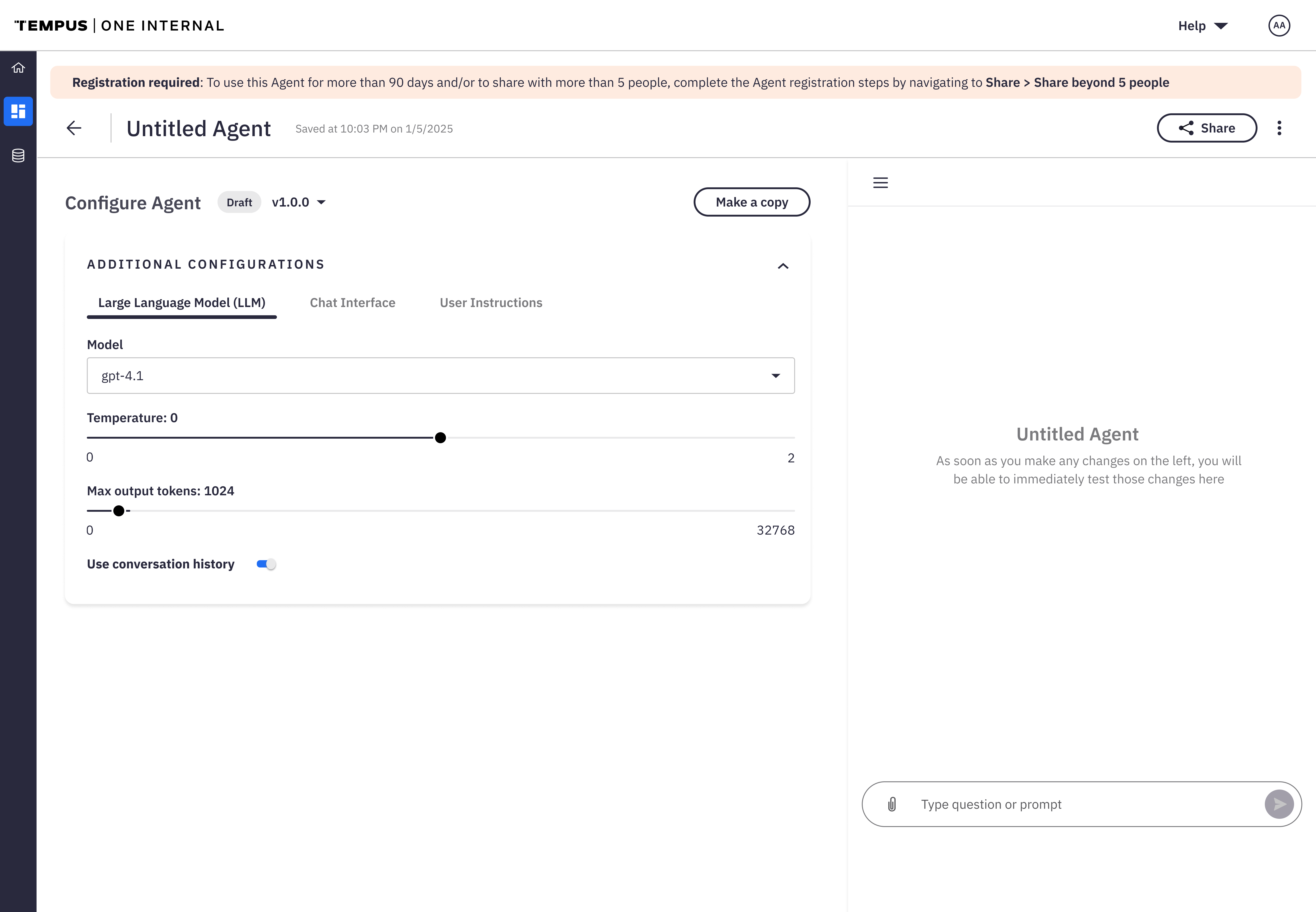Screen dimensions: 1316x912
Task: Click the Max output tokens slider handle
Action: tap(119, 511)
